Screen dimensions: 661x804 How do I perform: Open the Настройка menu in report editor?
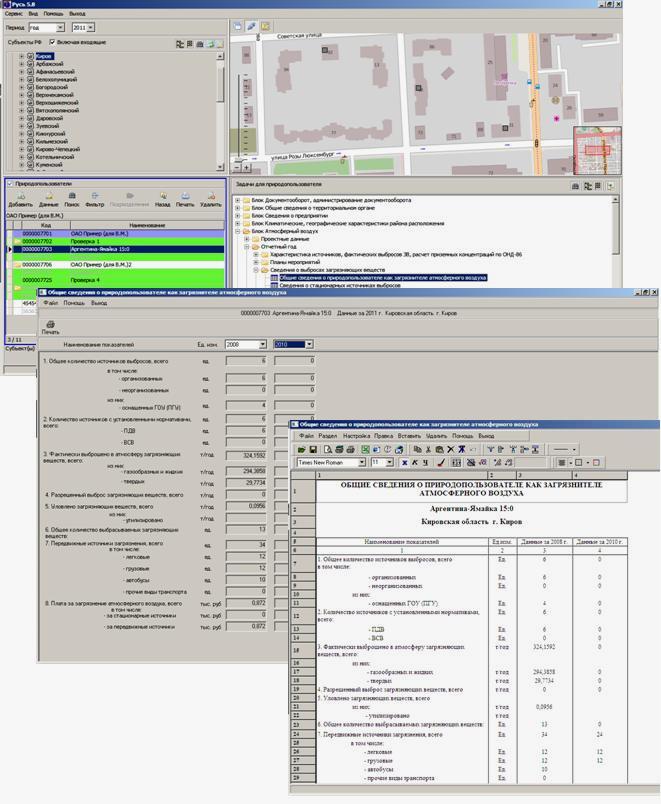[356, 437]
